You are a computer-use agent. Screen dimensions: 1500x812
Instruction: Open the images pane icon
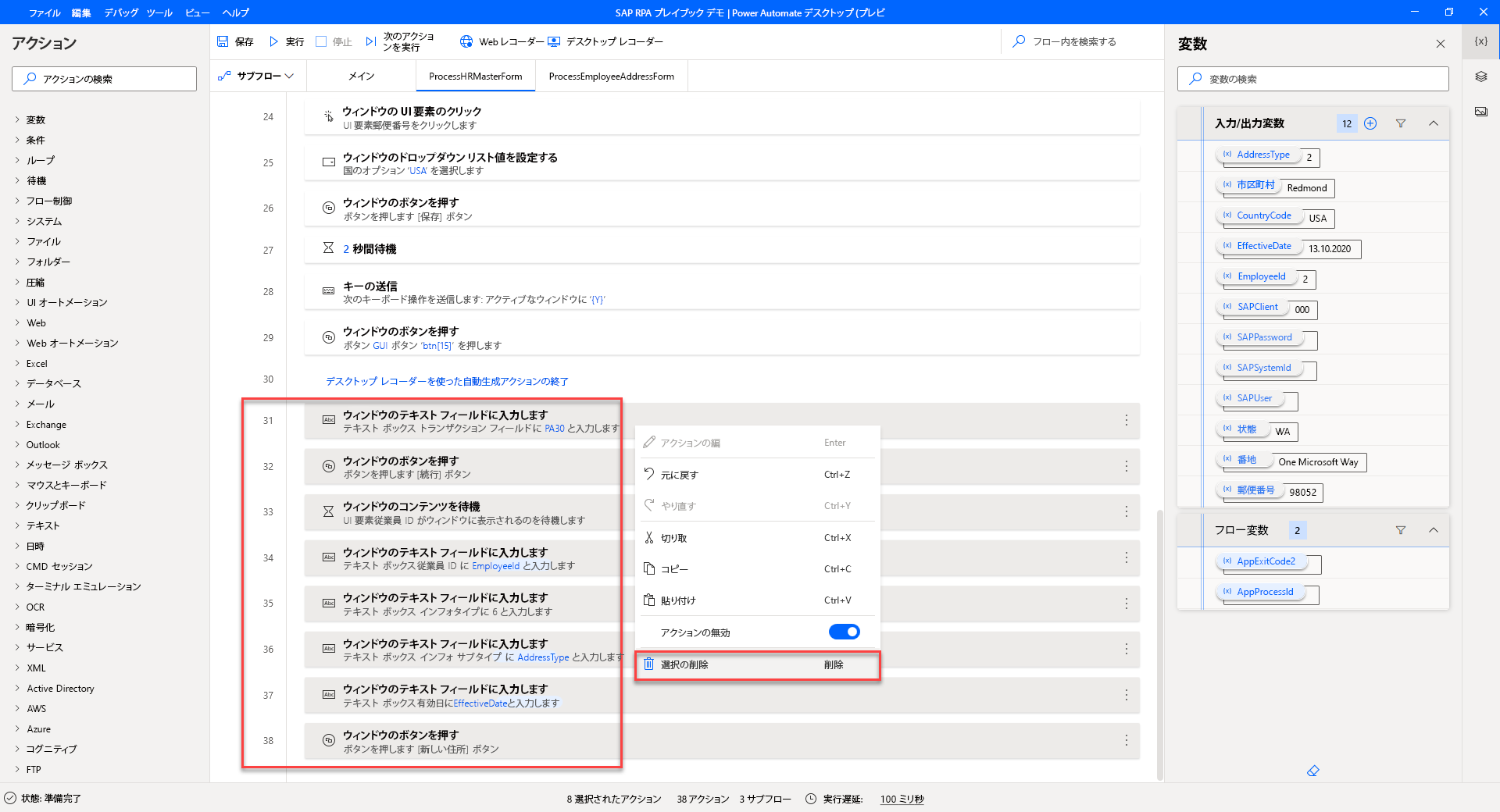tap(1480, 112)
